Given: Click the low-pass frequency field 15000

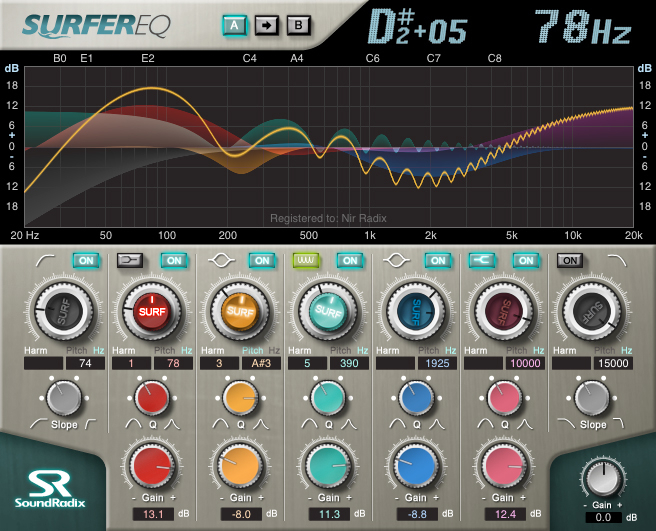Looking at the screenshot, I should (x=613, y=363).
